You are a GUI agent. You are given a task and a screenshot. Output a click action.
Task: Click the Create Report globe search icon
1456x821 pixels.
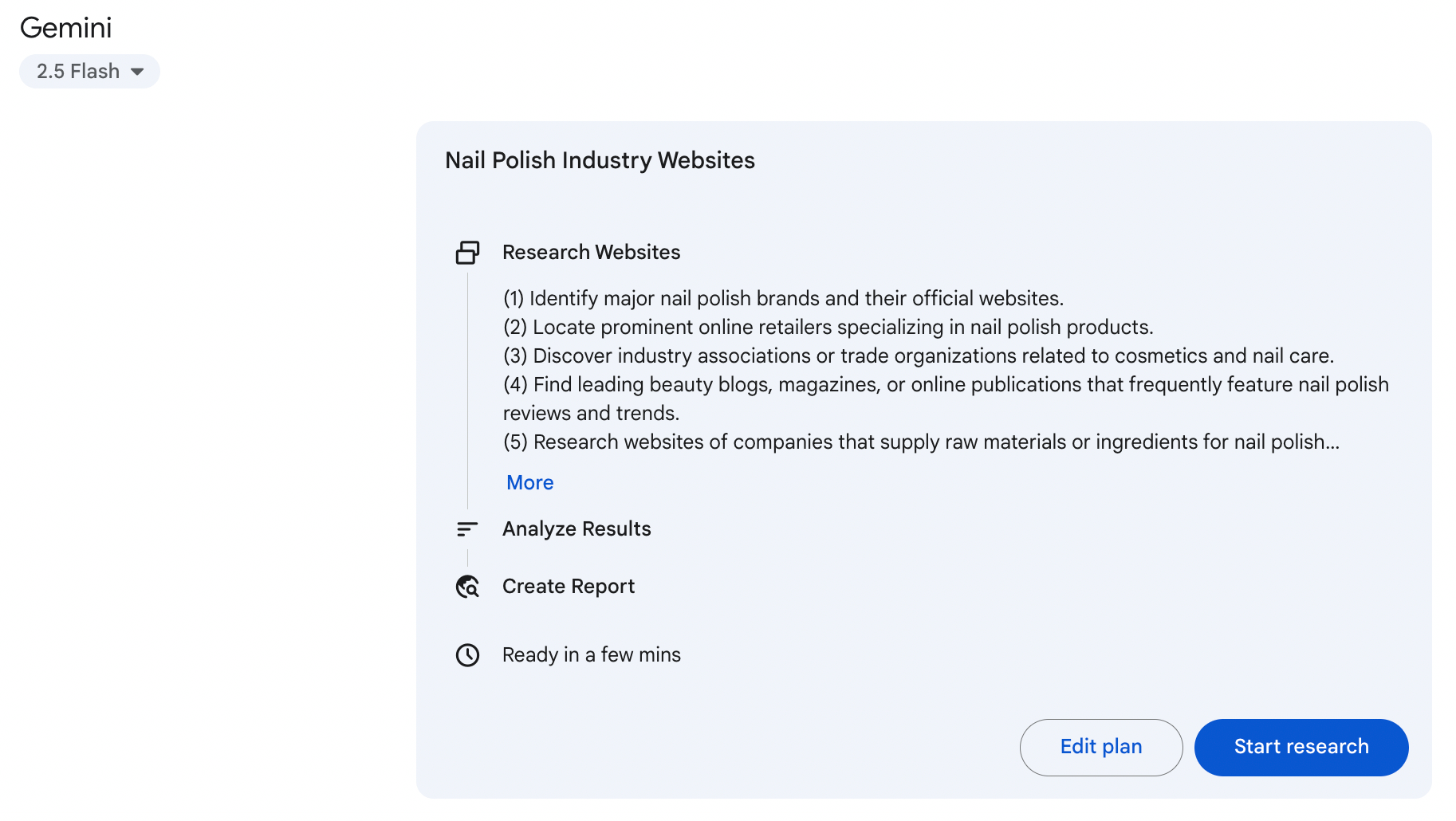point(467,587)
